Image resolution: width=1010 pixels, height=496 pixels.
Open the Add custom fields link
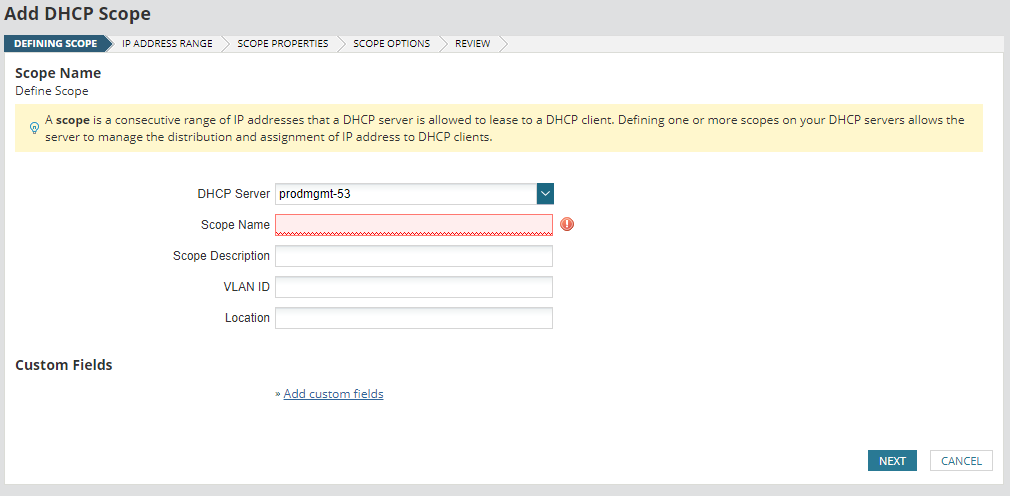(x=333, y=394)
